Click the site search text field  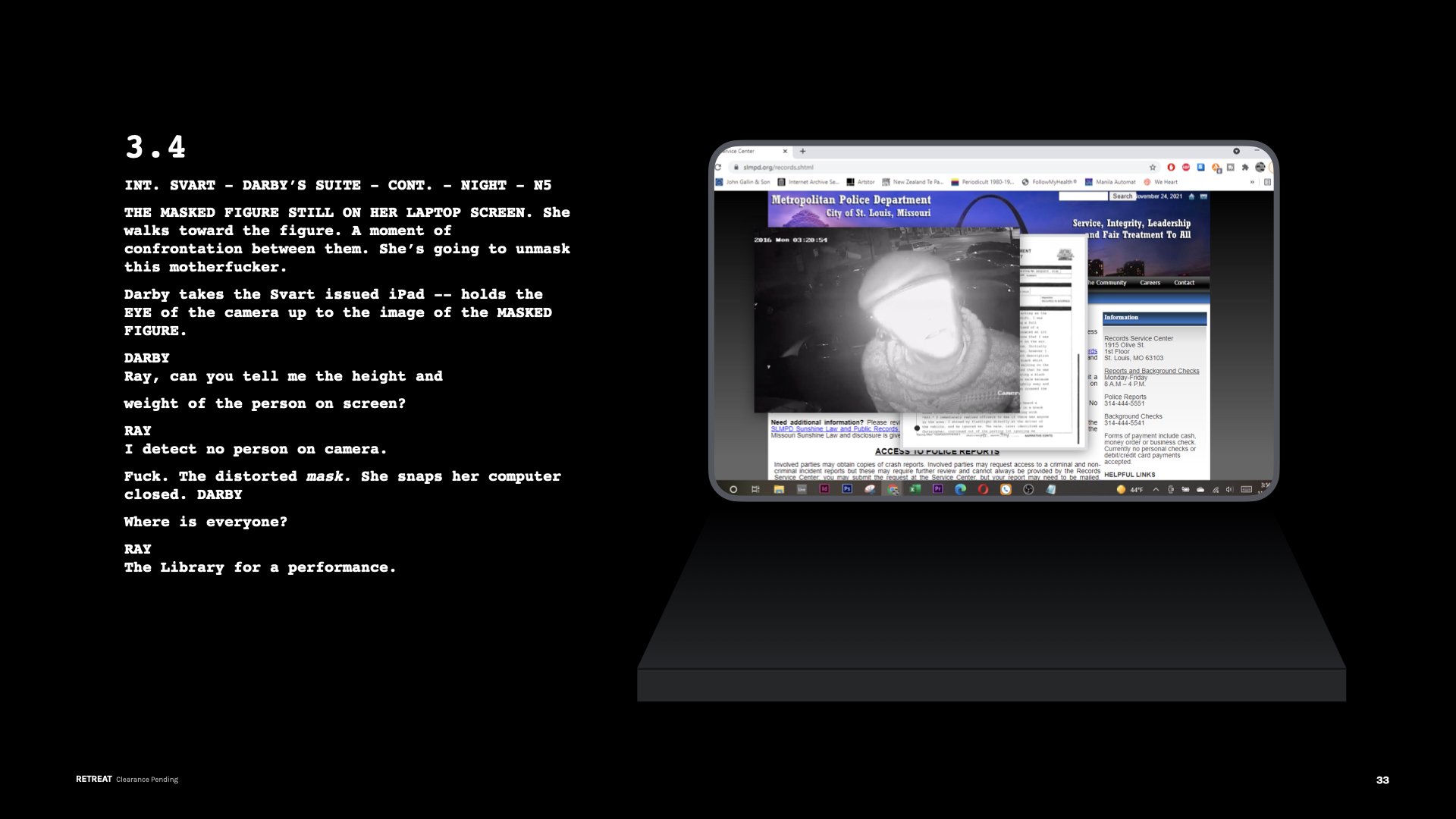coord(1083,196)
